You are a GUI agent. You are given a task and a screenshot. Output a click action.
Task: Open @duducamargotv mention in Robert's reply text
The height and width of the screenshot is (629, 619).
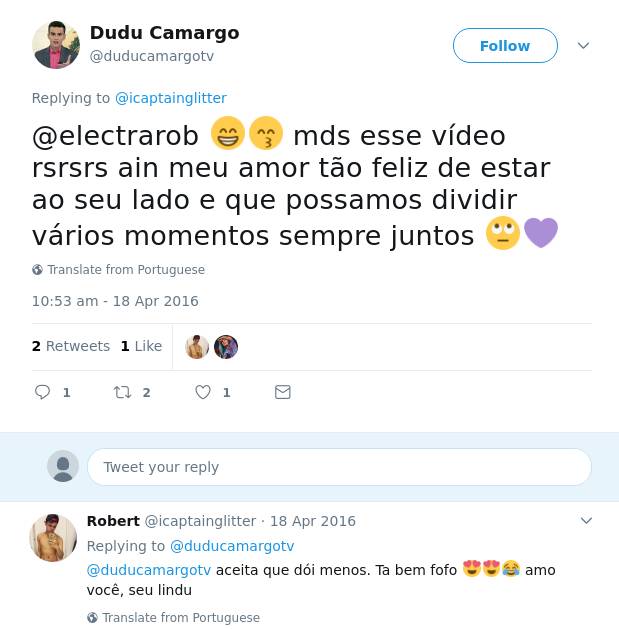point(149,570)
